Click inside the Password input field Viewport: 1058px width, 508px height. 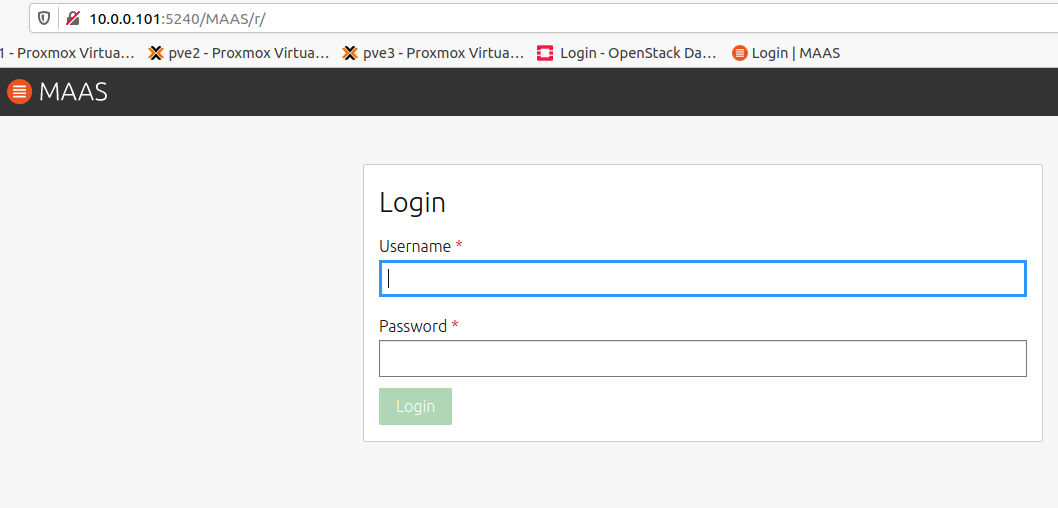702,358
